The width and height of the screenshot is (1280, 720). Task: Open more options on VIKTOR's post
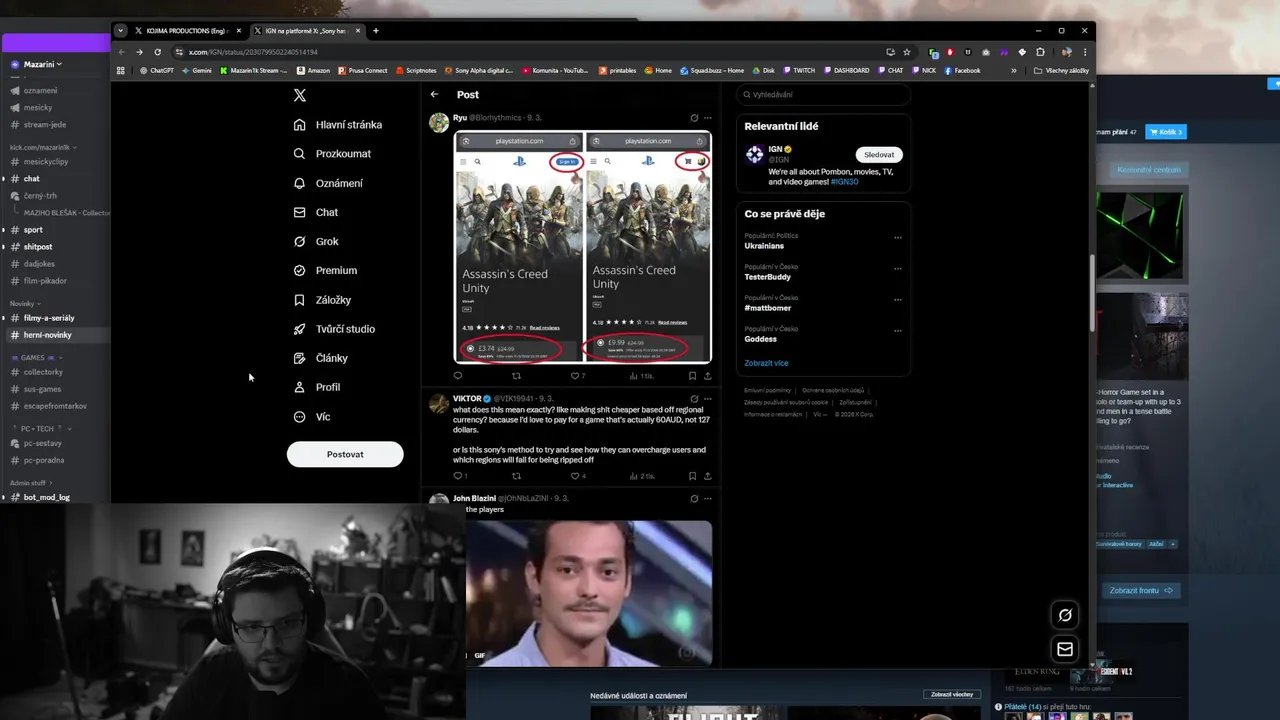tap(708, 399)
